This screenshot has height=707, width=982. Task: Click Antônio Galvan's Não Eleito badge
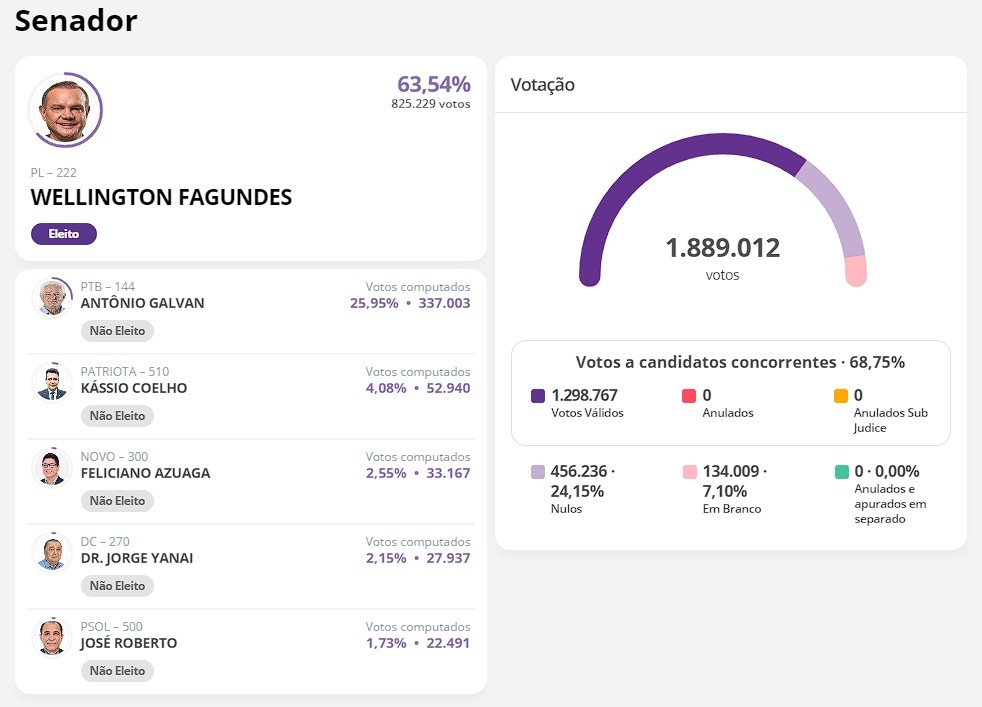[117, 331]
